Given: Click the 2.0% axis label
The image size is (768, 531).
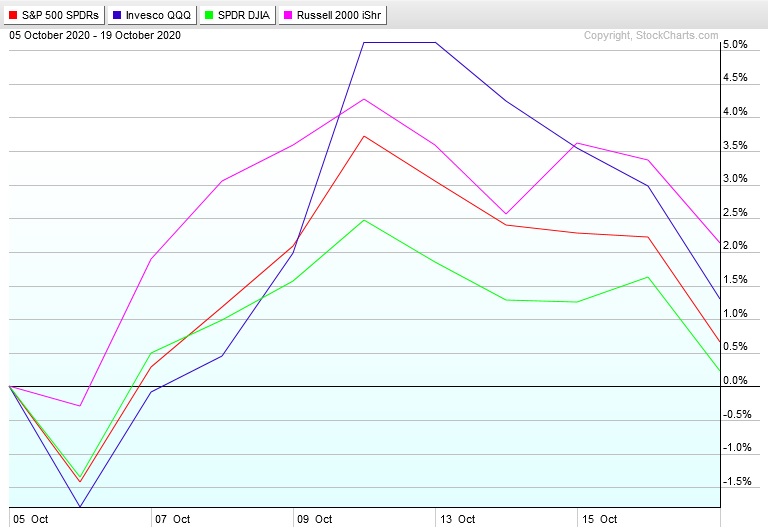Looking at the screenshot, I should [x=735, y=246].
